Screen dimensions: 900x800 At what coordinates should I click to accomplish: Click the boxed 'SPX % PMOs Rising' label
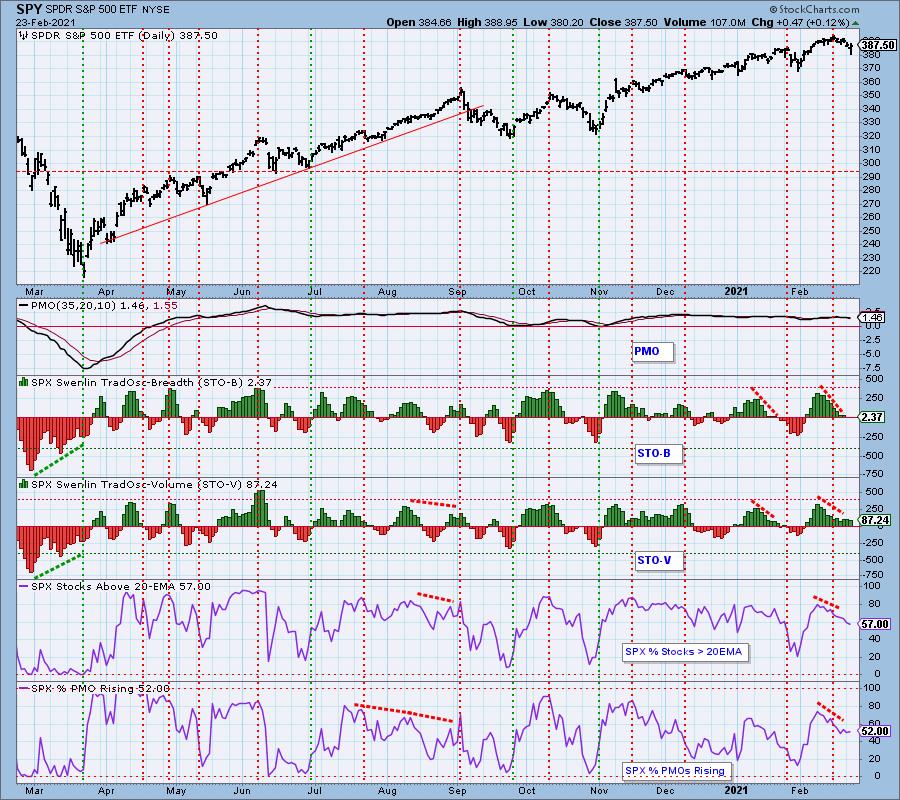click(677, 771)
